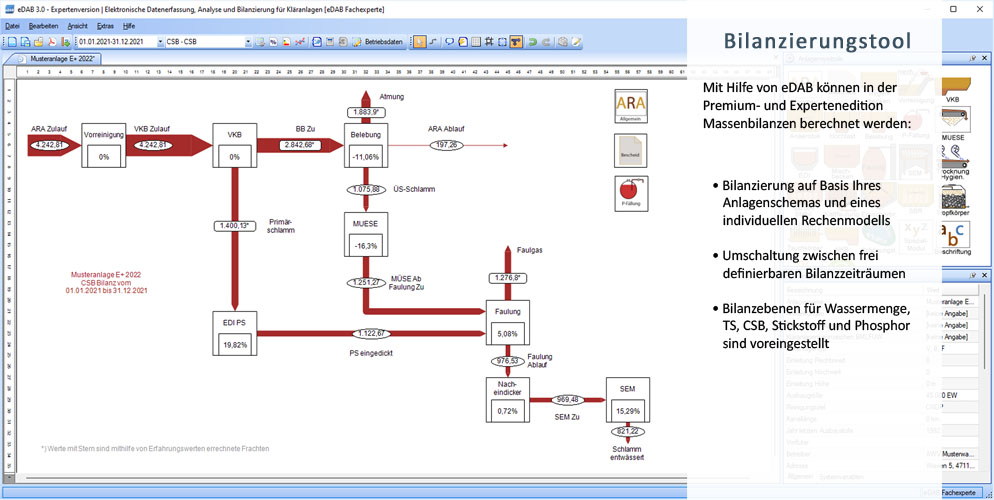Viewport: 994px width, 500px height.
Task: Click the MÜSE Ab value 1.251,27
Action: pos(366,283)
